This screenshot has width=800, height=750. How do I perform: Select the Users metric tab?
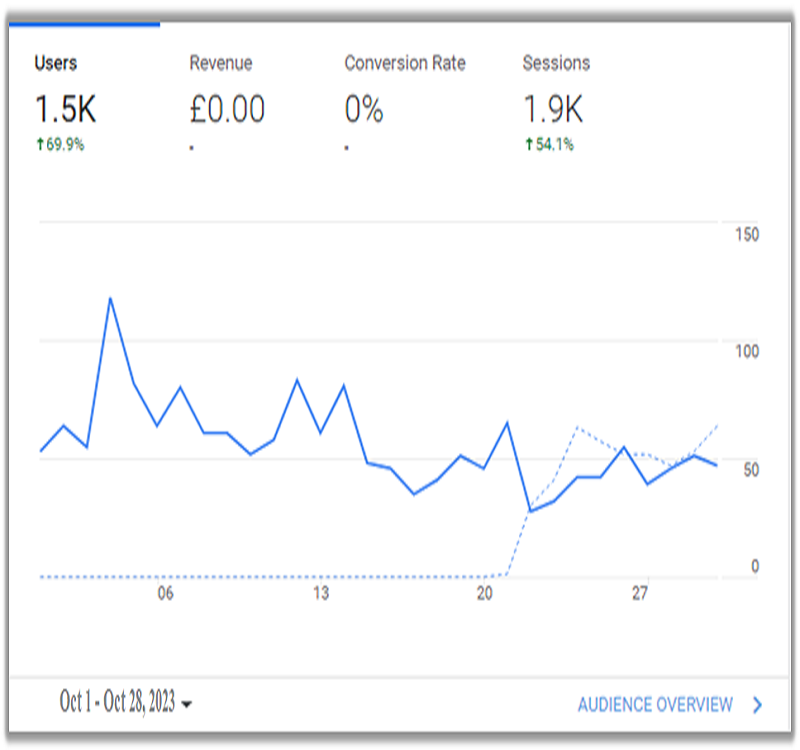pyautogui.click(x=56, y=63)
